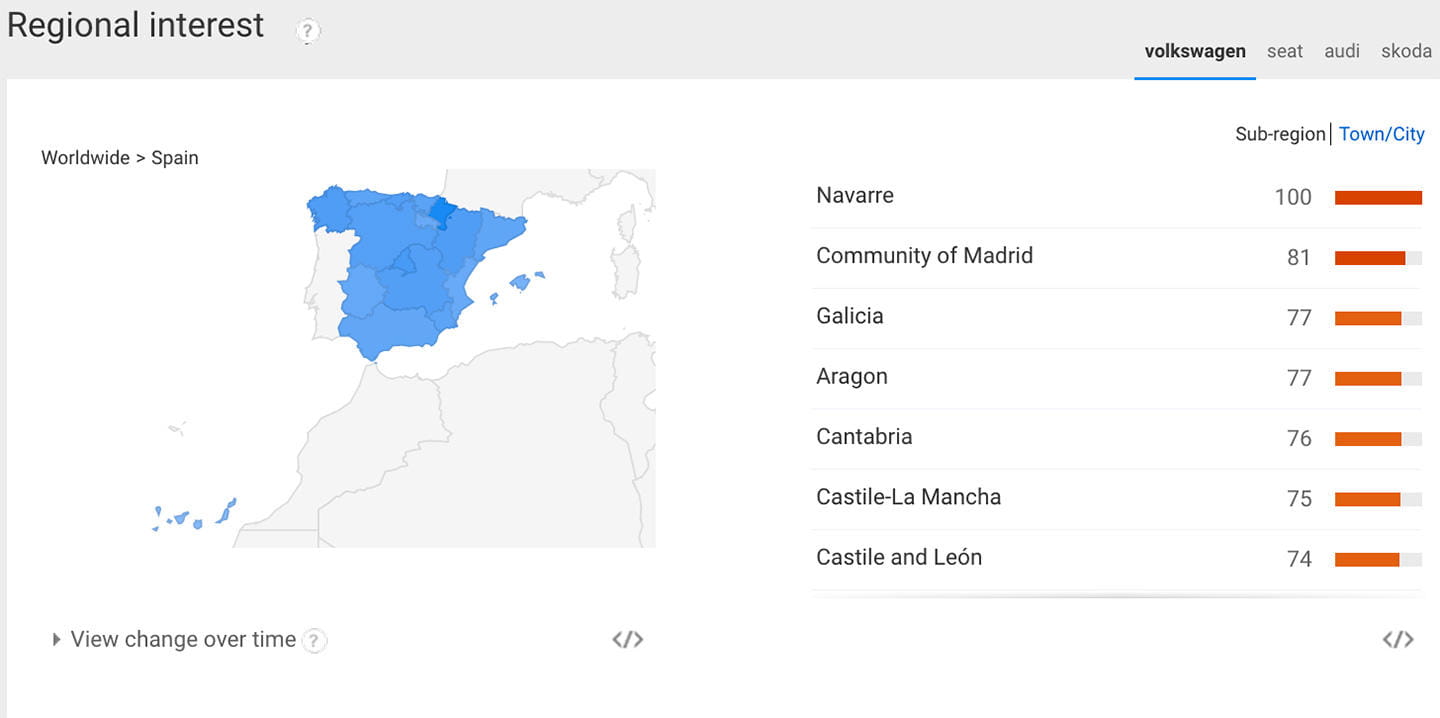The width and height of the screenshot is (1440, 718).
Task: Select Galicia in the region list
Action: (x=1118, y=317)
